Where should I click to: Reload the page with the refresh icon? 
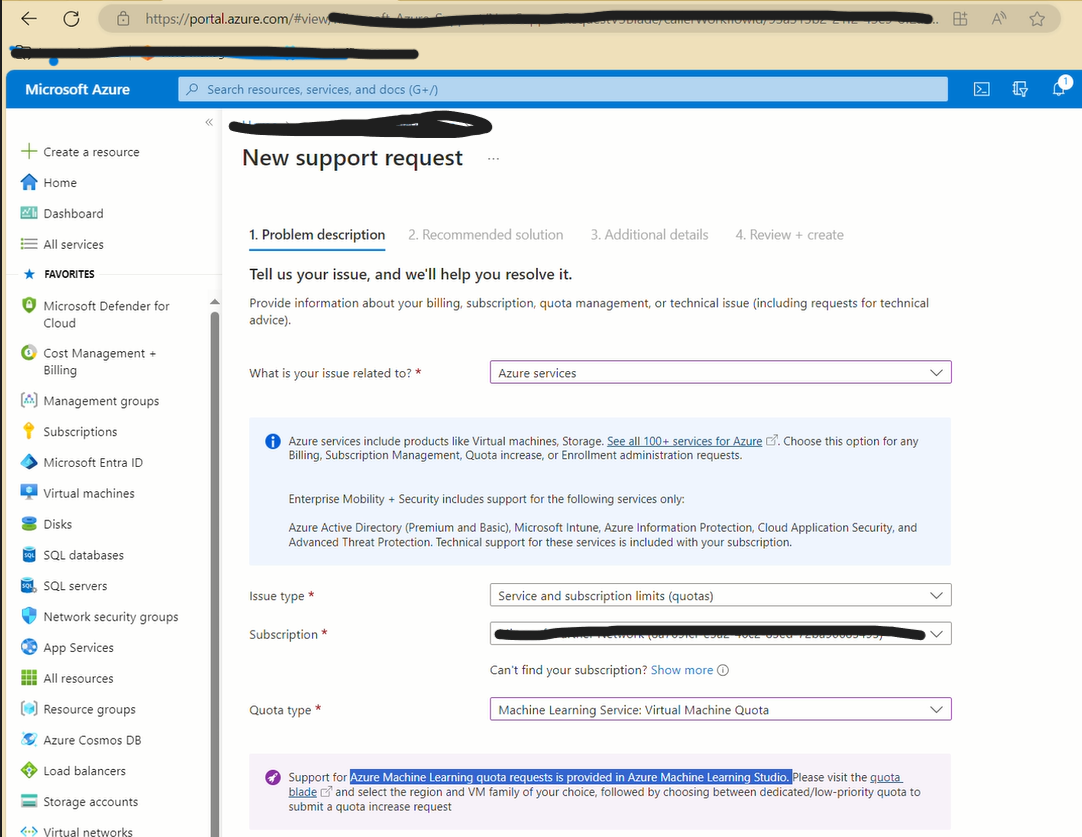pyautogui.click(x=71, y=19)
